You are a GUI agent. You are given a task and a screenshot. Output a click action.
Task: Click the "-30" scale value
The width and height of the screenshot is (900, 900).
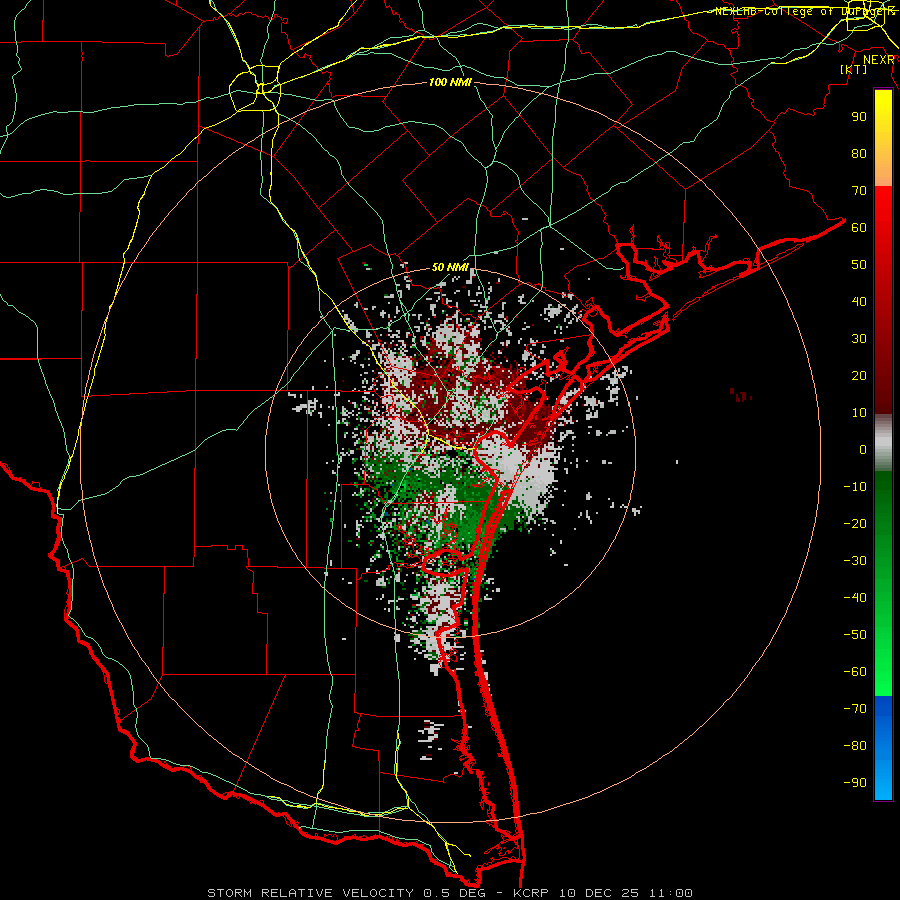pos(855,561)
